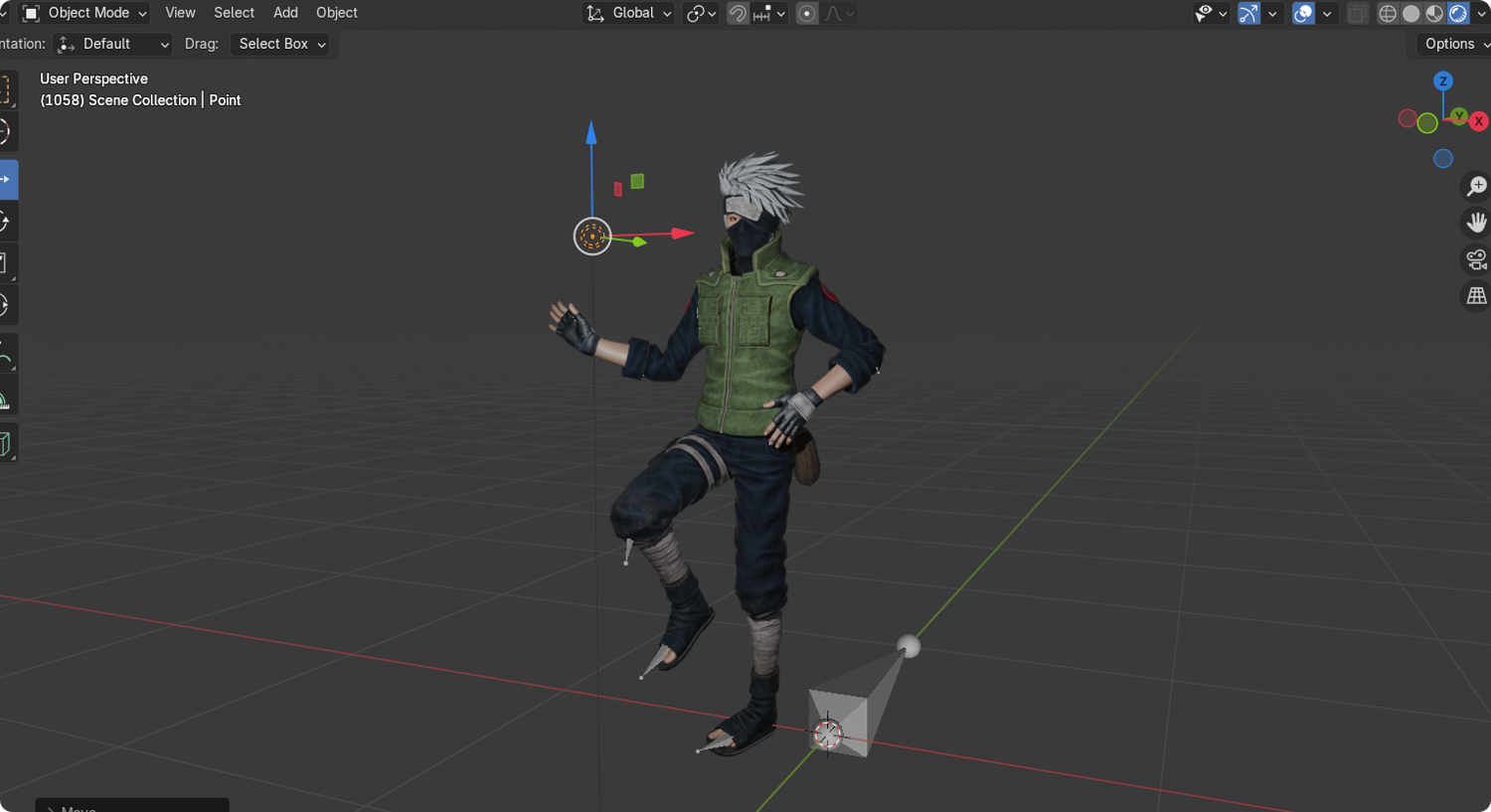Open the selectability and visibility dropdown

(1211, 14)
